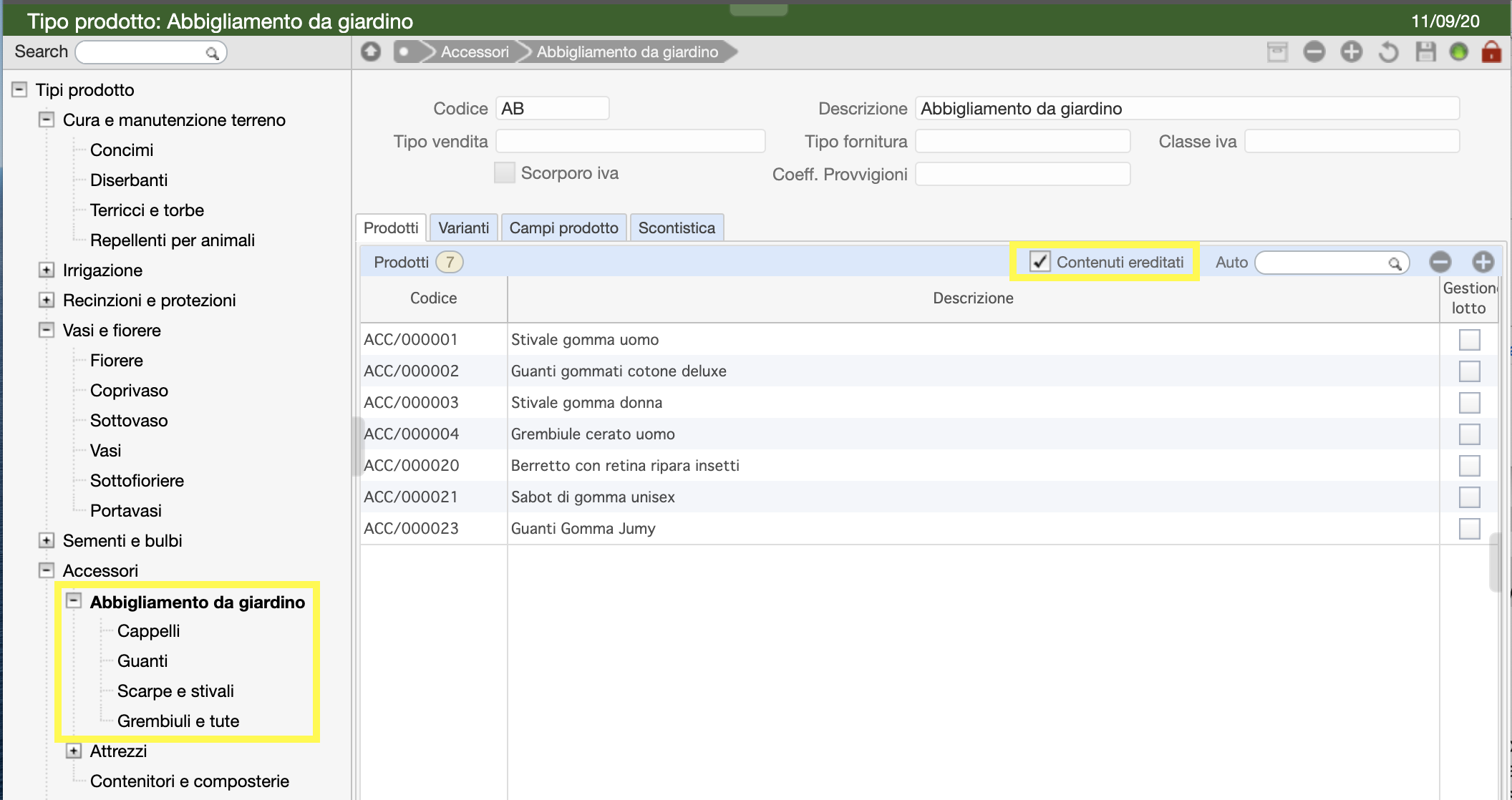
Task: Expand the Irrigazione tree node
Action: coord(47,270)
